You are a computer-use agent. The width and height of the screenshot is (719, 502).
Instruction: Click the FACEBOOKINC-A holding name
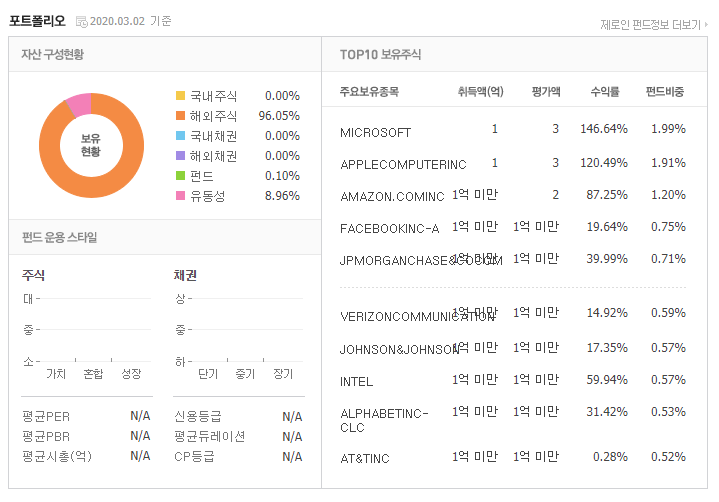click(x=389, y=228)
